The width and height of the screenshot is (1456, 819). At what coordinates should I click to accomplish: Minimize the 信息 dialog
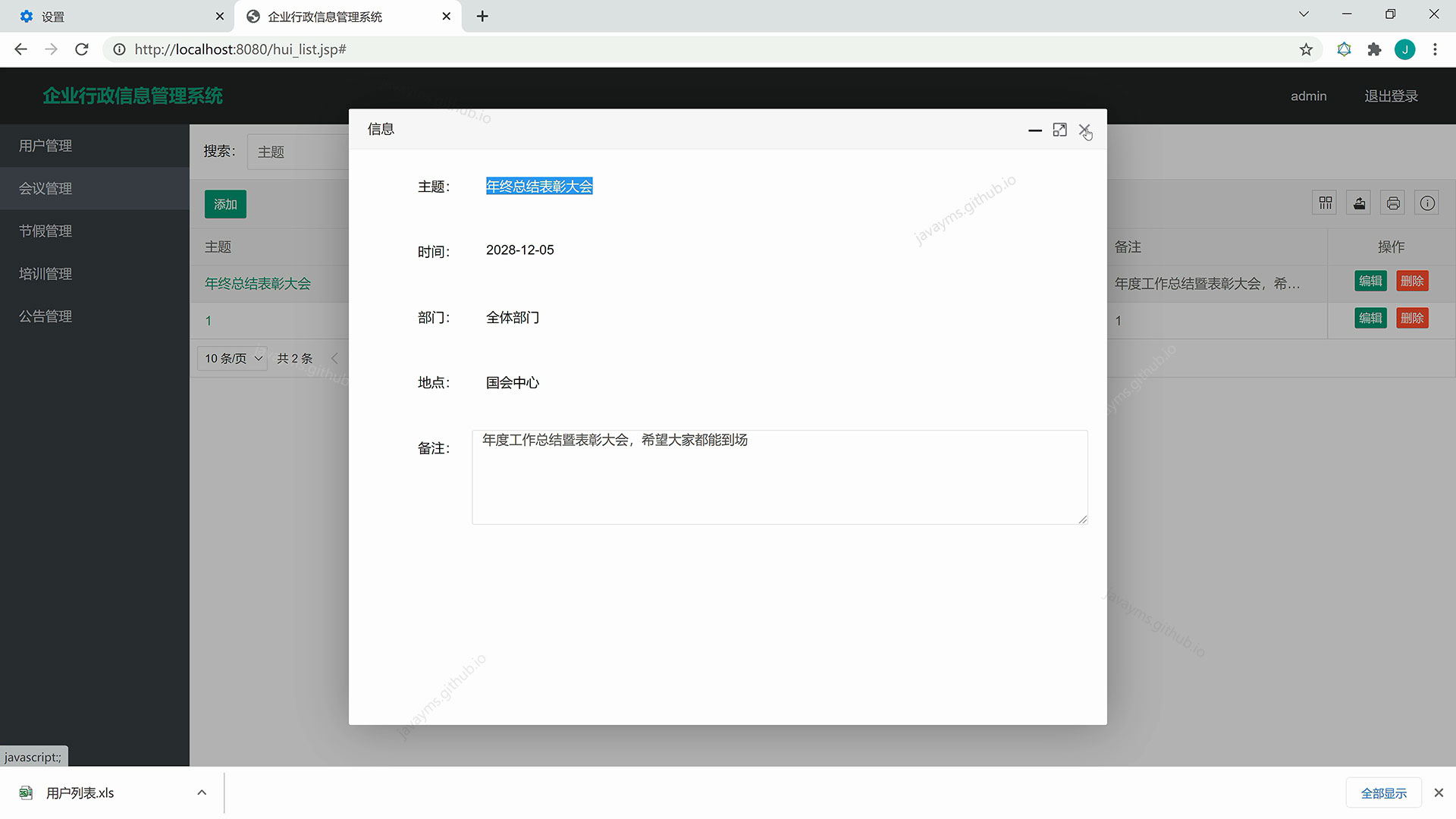coord(1034,130)
